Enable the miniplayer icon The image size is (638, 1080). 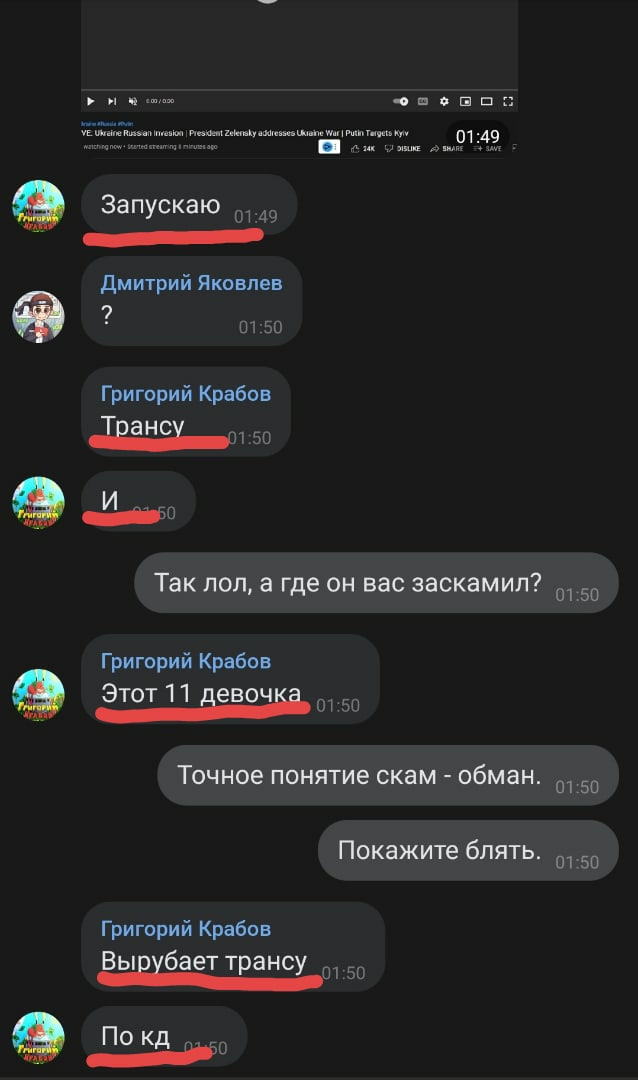point(466,101)
